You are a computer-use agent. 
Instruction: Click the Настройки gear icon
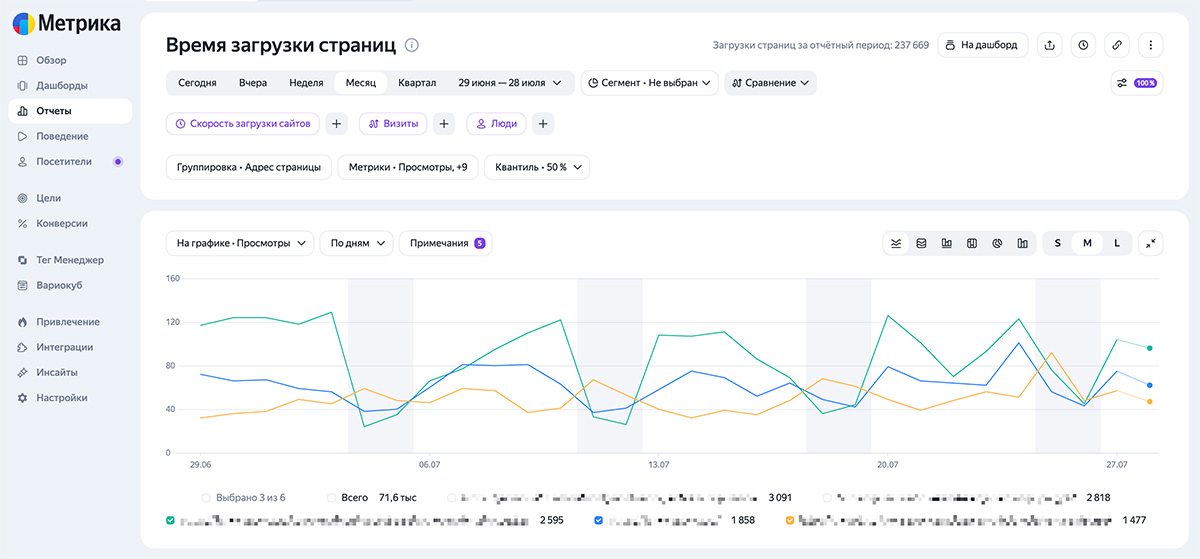coord(22,398)
